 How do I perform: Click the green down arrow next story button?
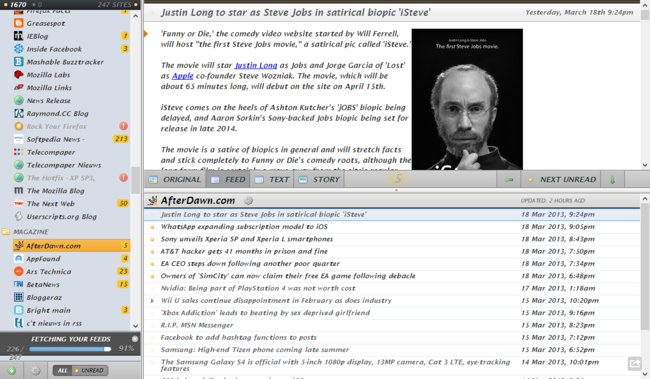[x=612, y=180]
